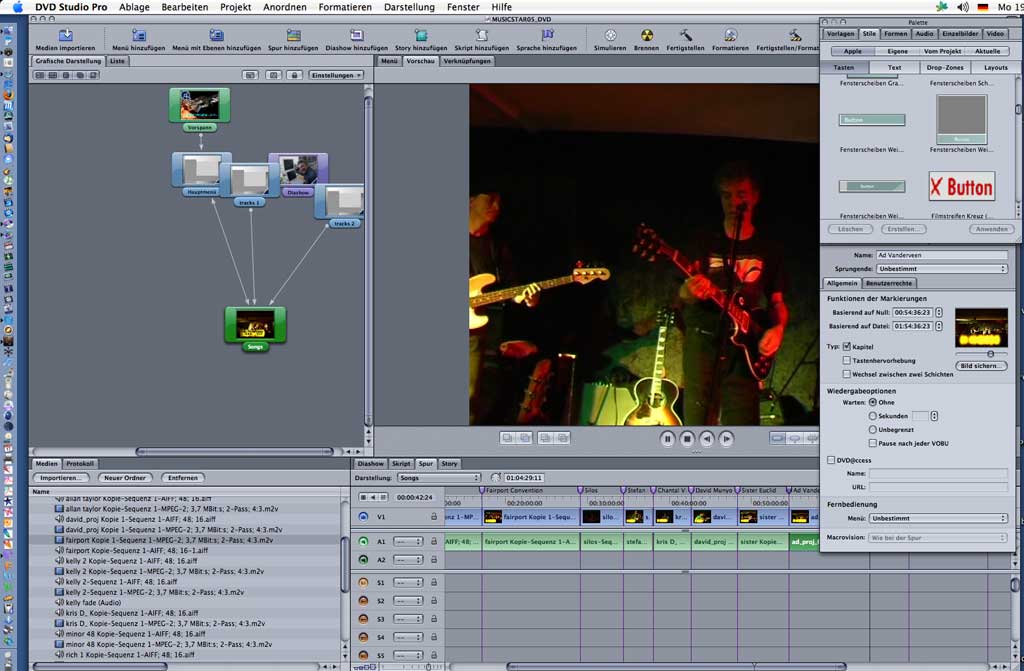Select the Songs track node in graph
1024x671 pixels.
[x=255, y=324]
